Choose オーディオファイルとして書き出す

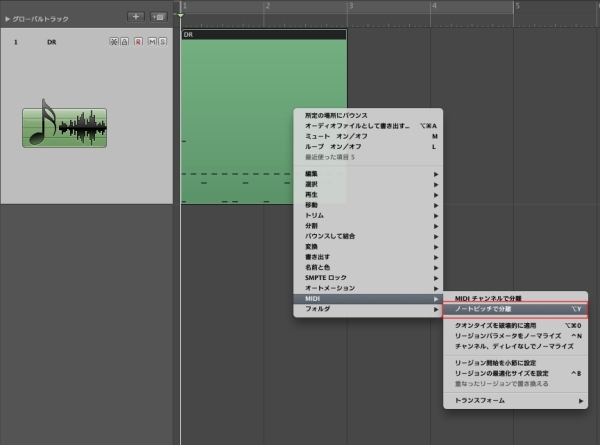[368, 126]
